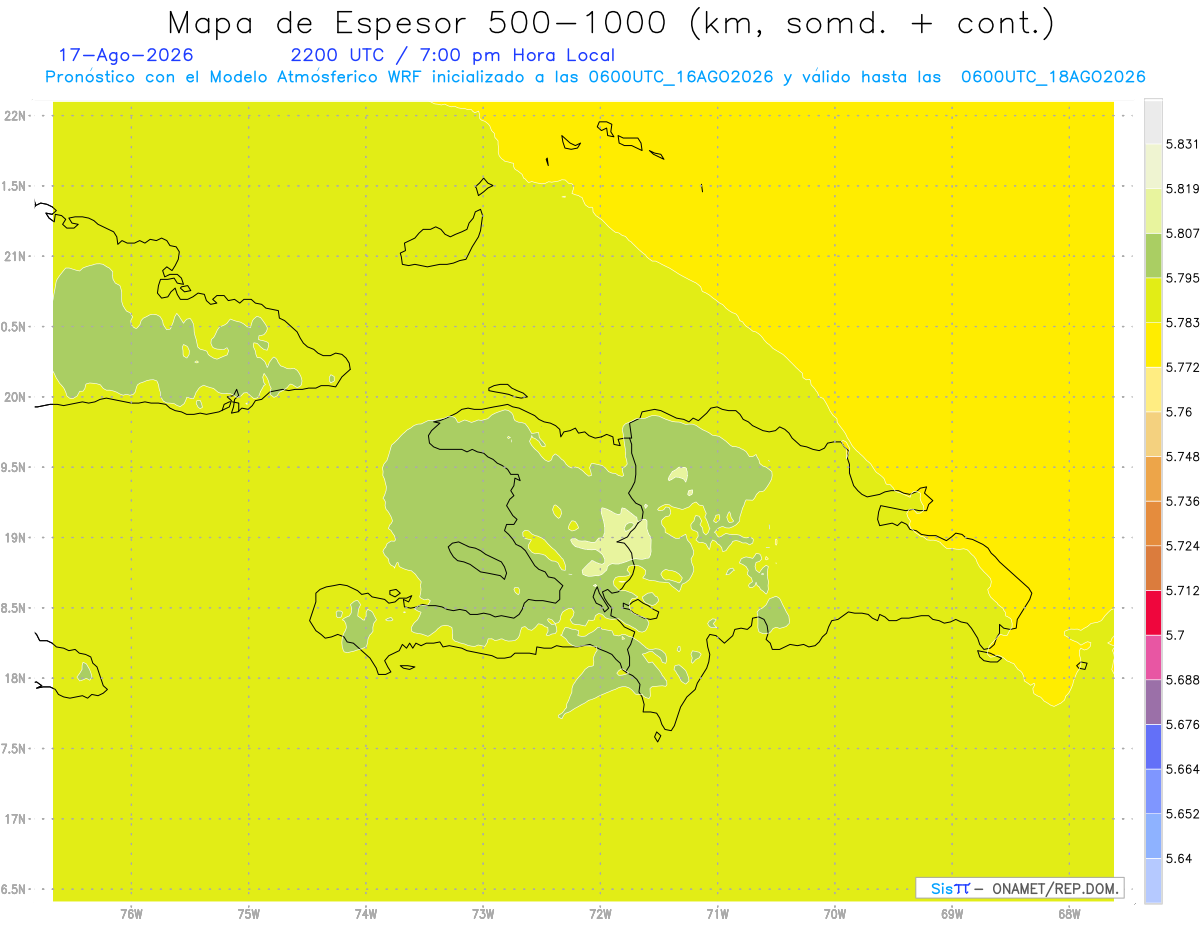Click the 68W longitude label

(1069, 914)
